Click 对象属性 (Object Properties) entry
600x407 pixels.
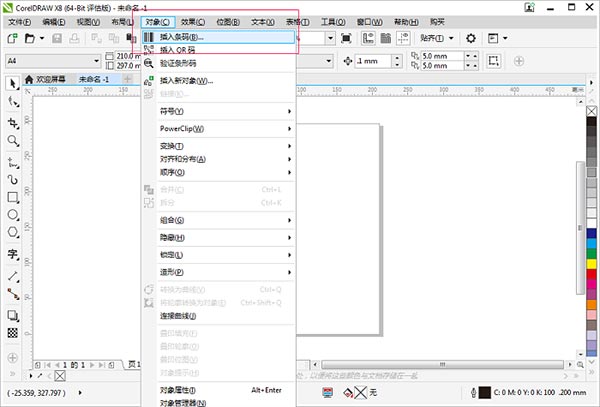click(x=178, y=389)
